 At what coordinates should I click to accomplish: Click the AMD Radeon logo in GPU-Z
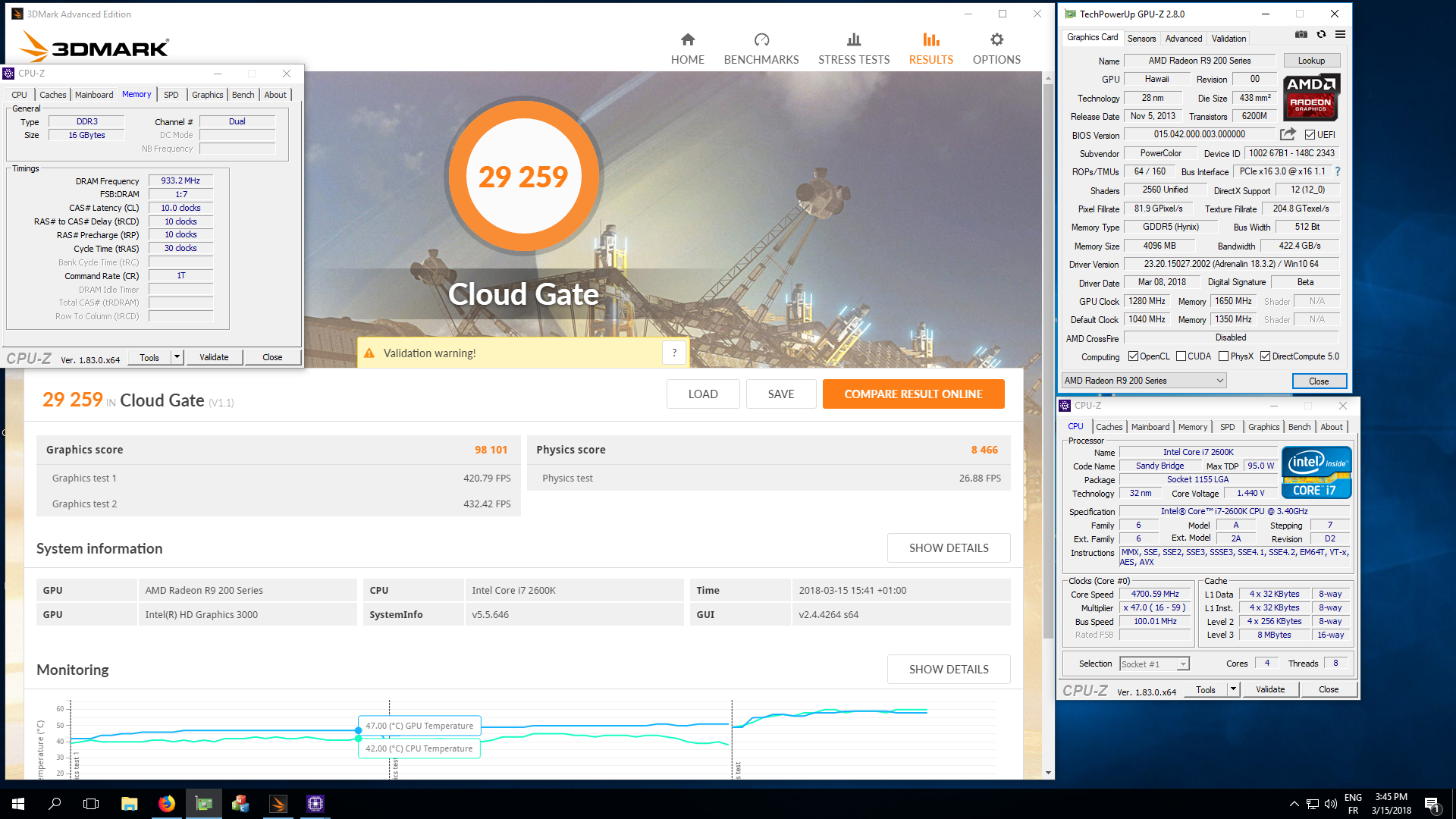point(1311,97)
